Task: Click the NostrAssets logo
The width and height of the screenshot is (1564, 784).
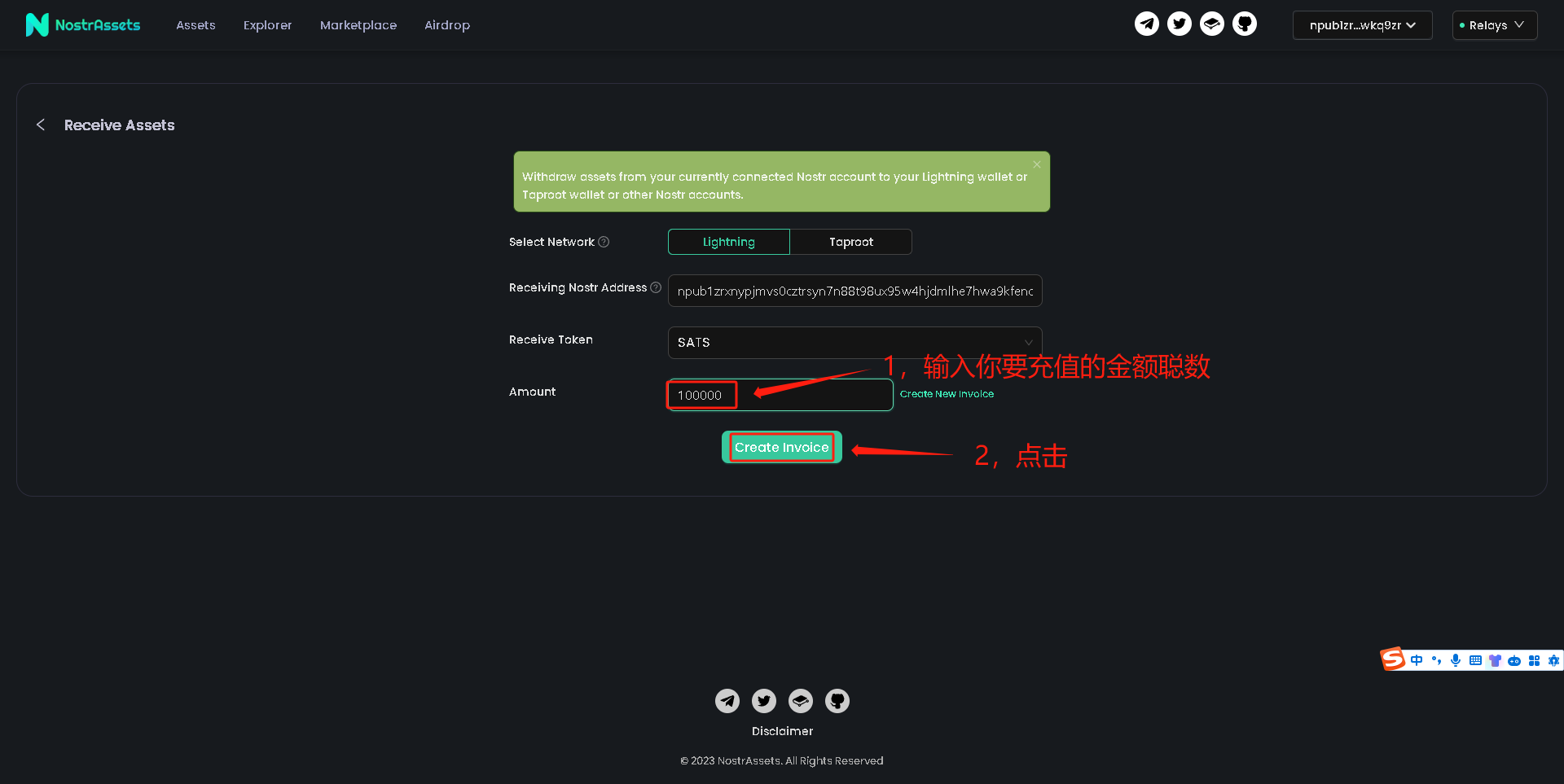Action: (83, 25)
